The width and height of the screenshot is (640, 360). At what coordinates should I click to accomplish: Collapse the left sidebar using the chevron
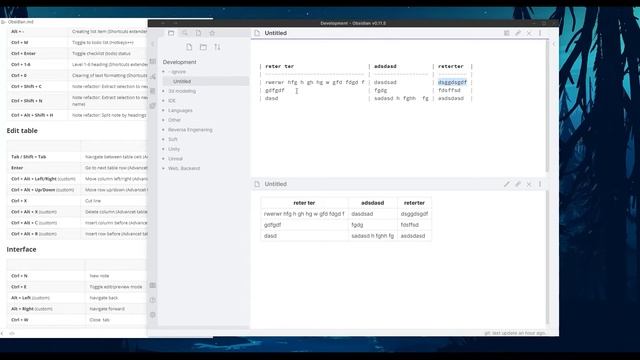153,44
